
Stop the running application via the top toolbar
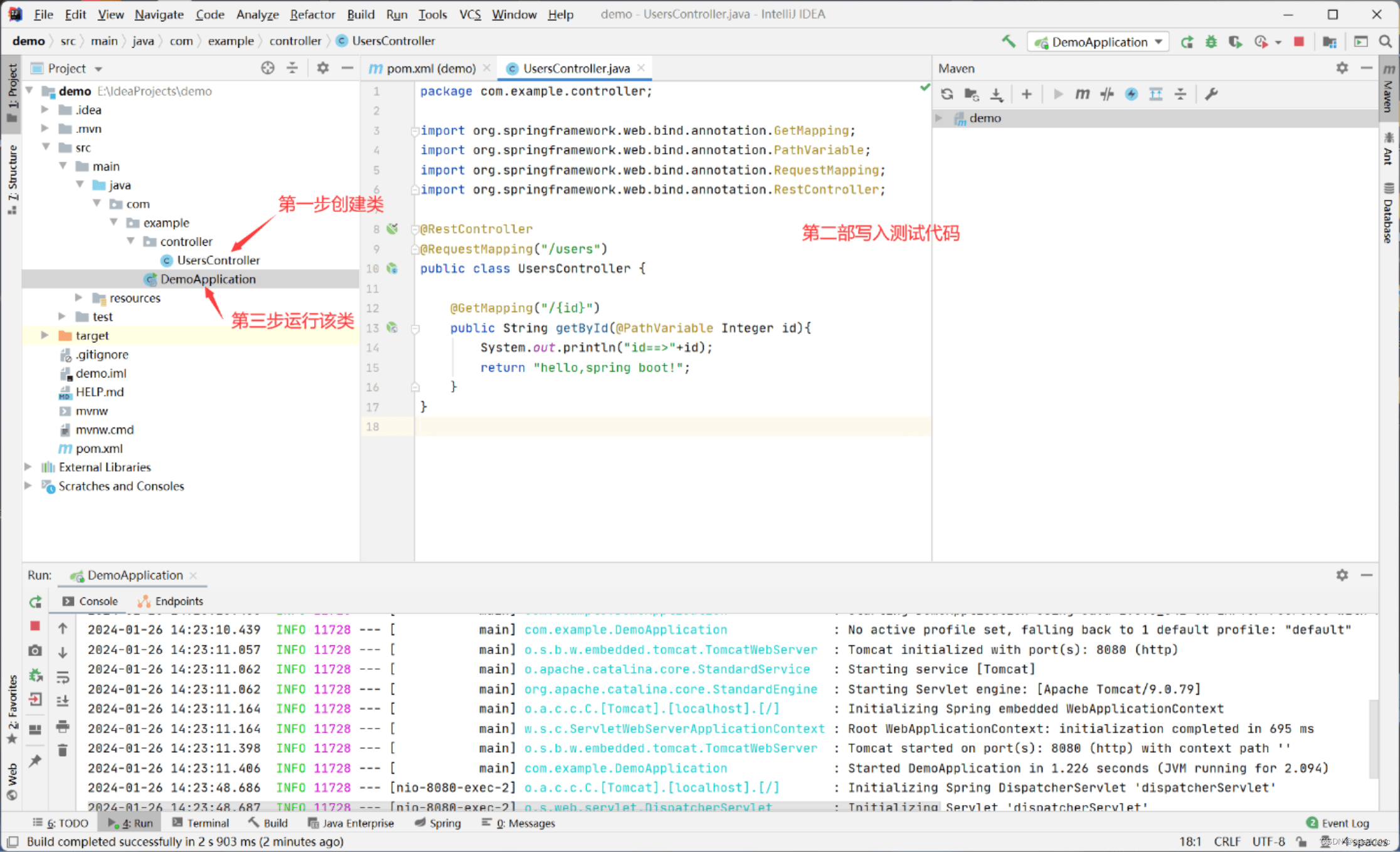point(1299,42)
